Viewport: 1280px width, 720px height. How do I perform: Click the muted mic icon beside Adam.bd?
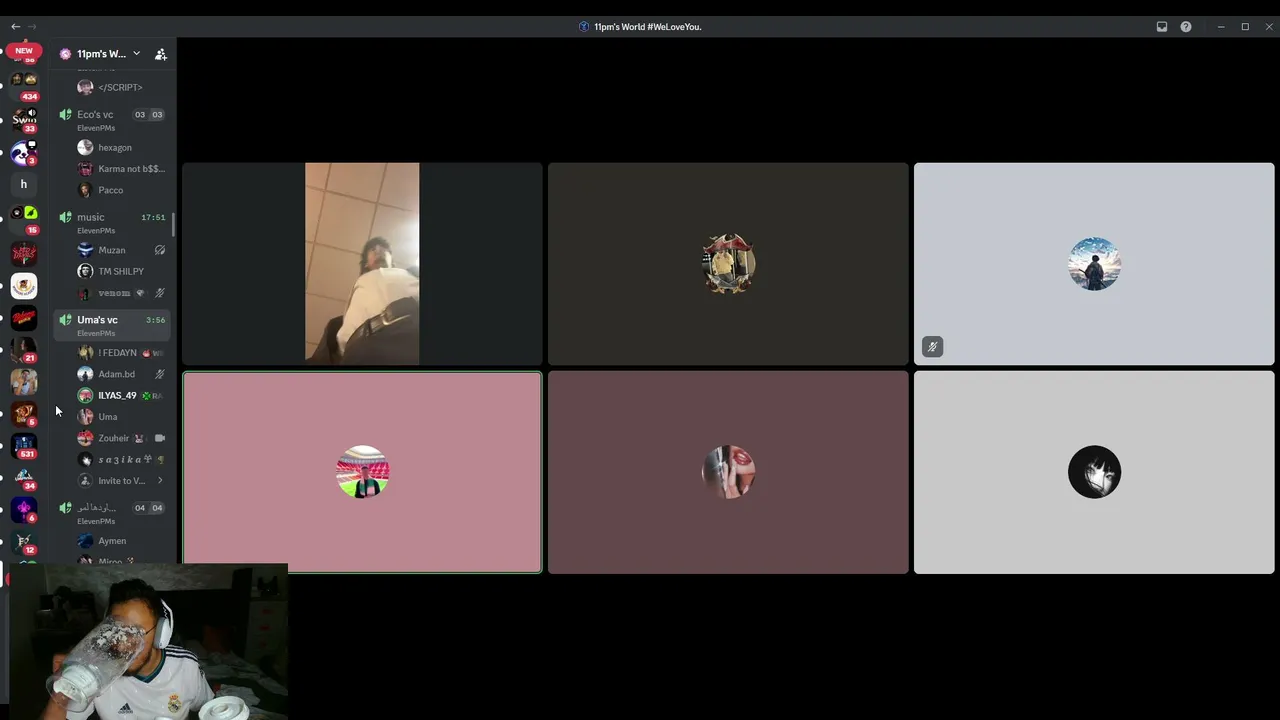click(160, 374)
